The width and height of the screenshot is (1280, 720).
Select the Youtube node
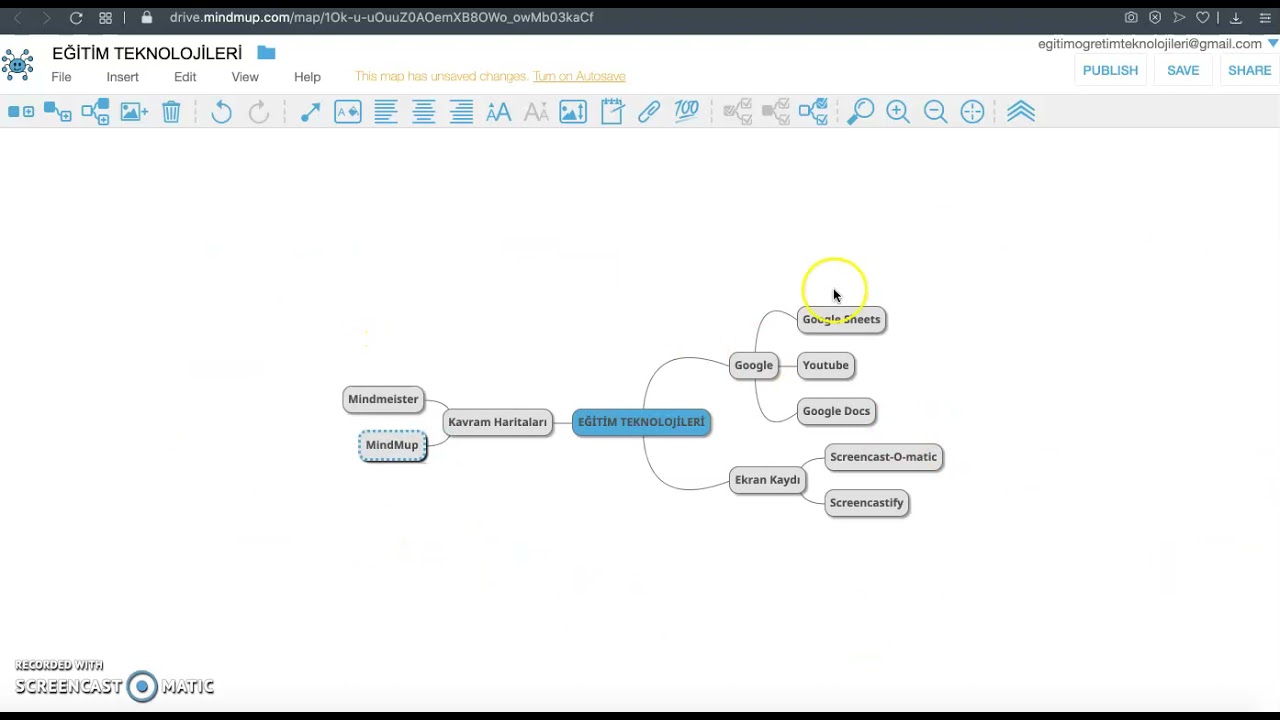coord(825,365)
